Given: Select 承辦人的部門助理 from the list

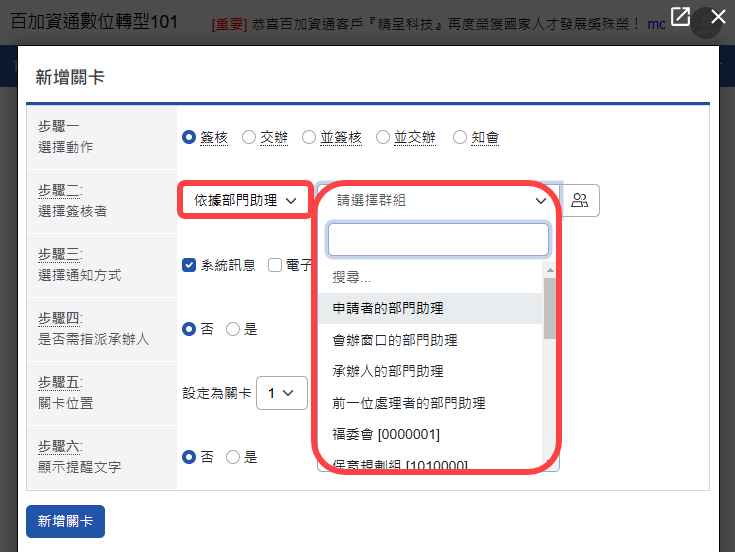Looking at the screenshot, I should [430, 371].
